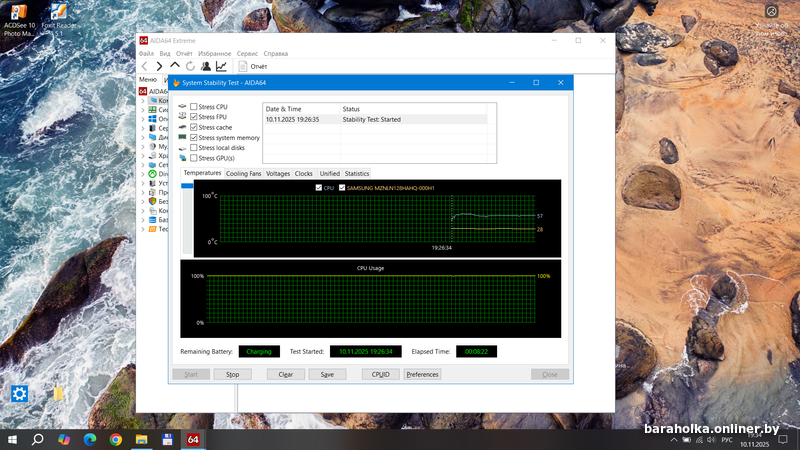
Task: Open Foxit Reader desktop shortcut
Action: click(x=59, y=20)
